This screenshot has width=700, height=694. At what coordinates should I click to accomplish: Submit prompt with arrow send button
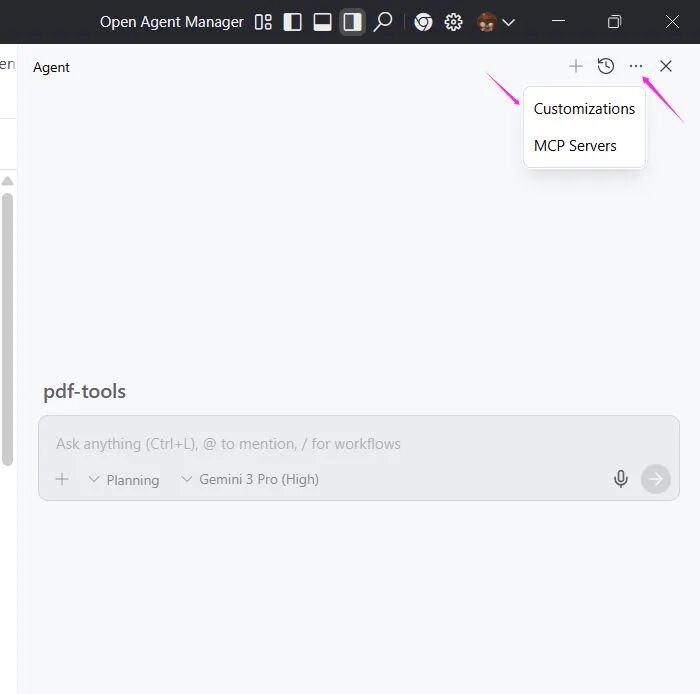655,479
